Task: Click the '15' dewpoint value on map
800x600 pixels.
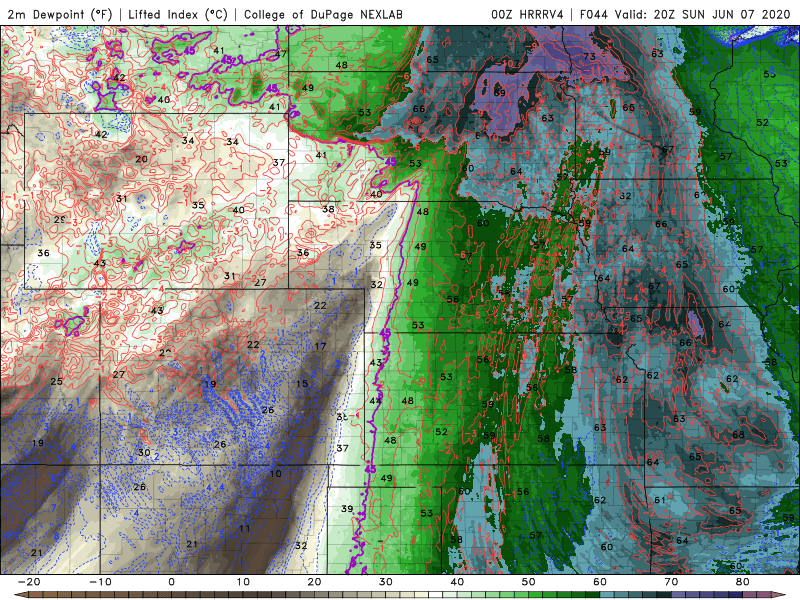Action: (x=302, y=384)
